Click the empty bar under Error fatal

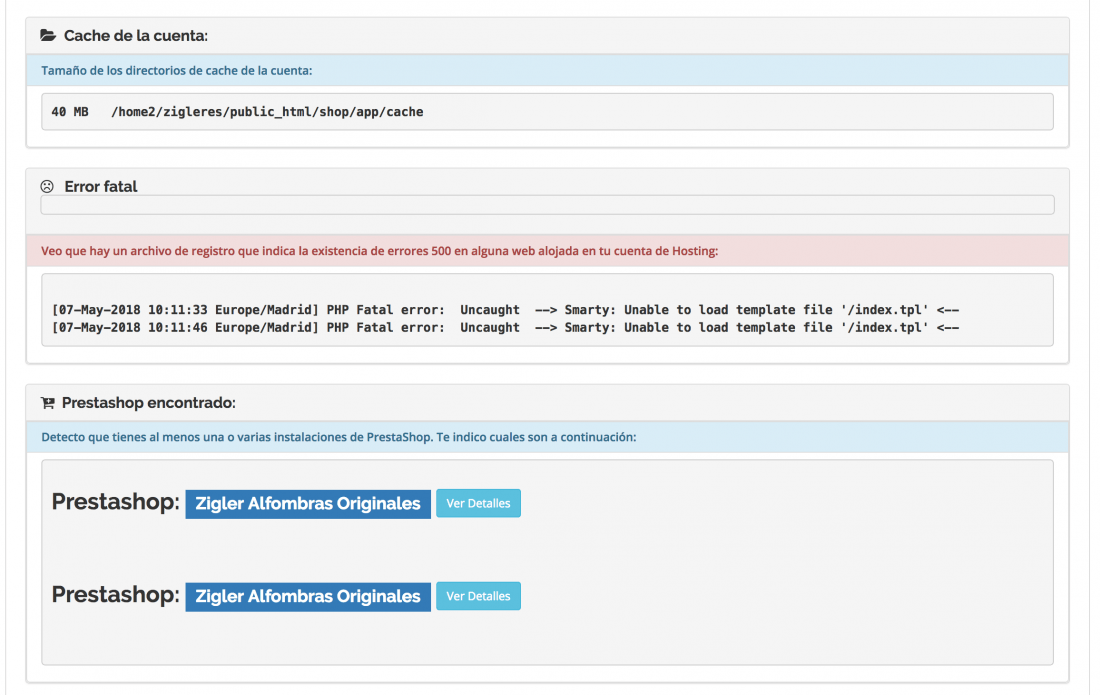point(547,205)
